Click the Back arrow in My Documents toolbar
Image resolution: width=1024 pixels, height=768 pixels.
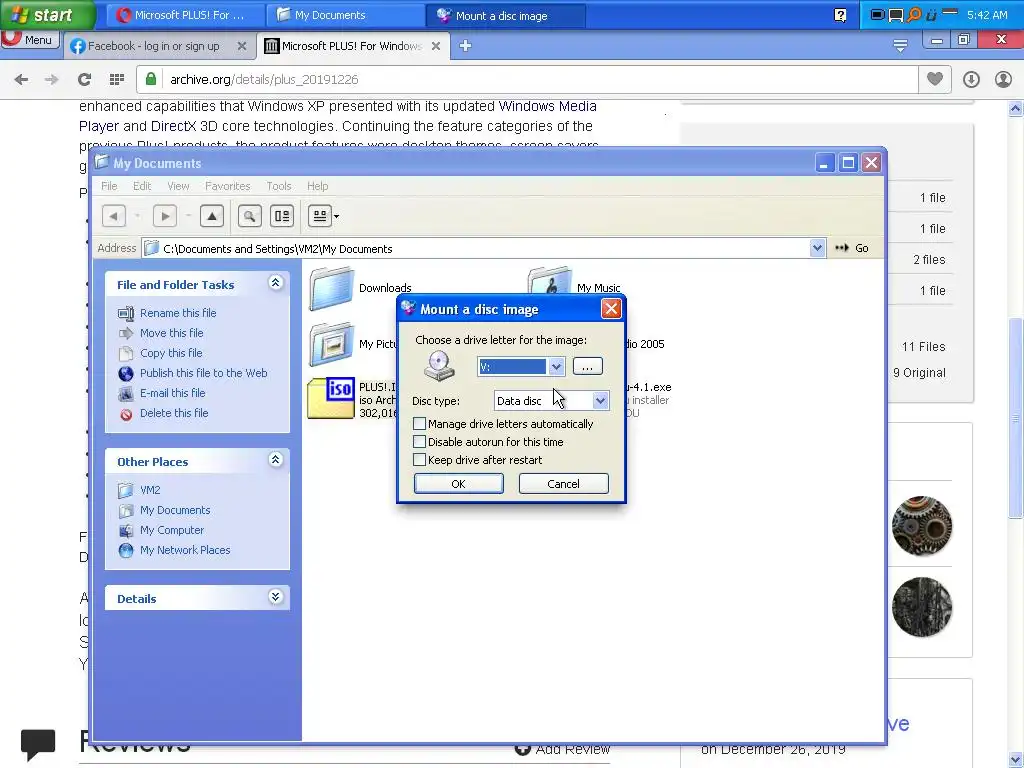point(114,216)
